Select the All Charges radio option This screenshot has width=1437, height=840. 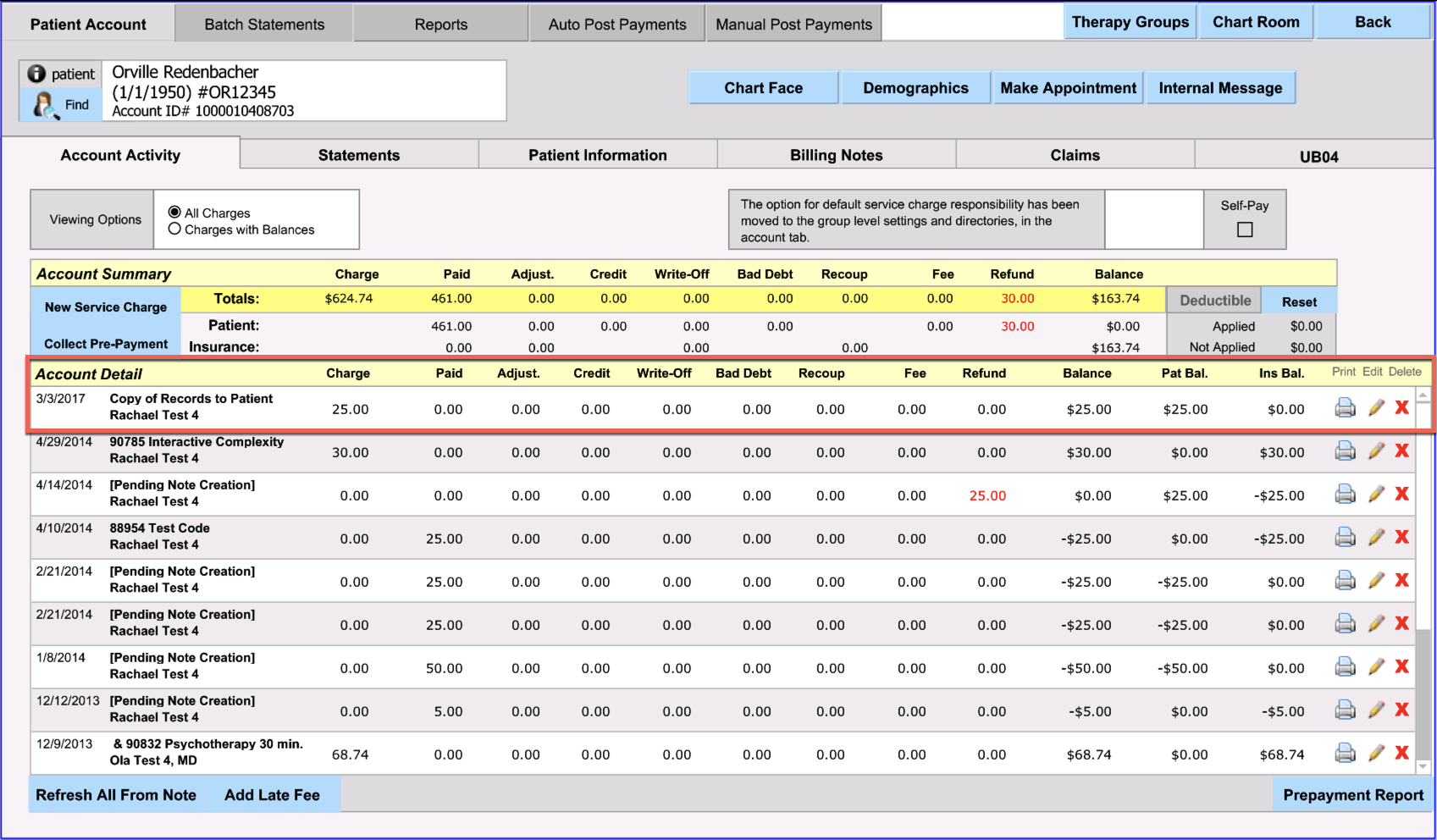[174, 213]
